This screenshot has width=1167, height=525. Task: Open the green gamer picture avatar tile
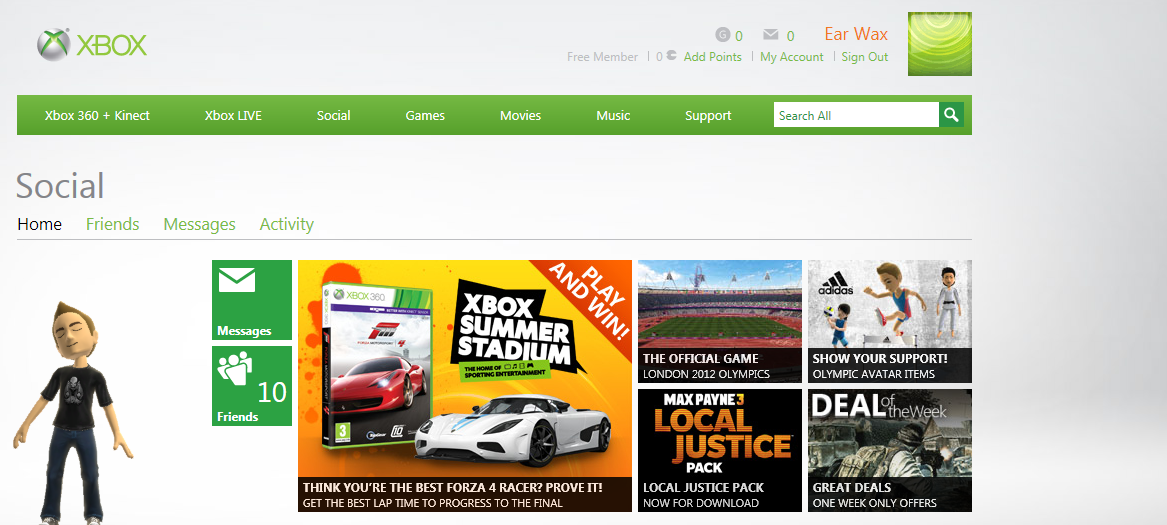coord(940,44)
